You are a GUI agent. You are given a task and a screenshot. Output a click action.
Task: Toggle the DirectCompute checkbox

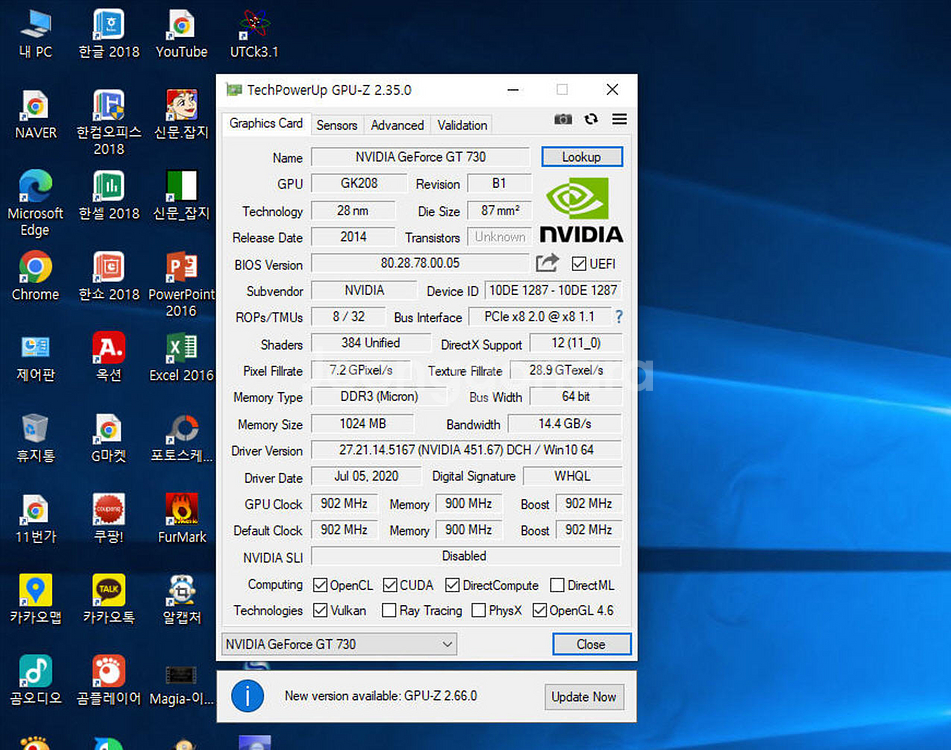pos(452,585)
